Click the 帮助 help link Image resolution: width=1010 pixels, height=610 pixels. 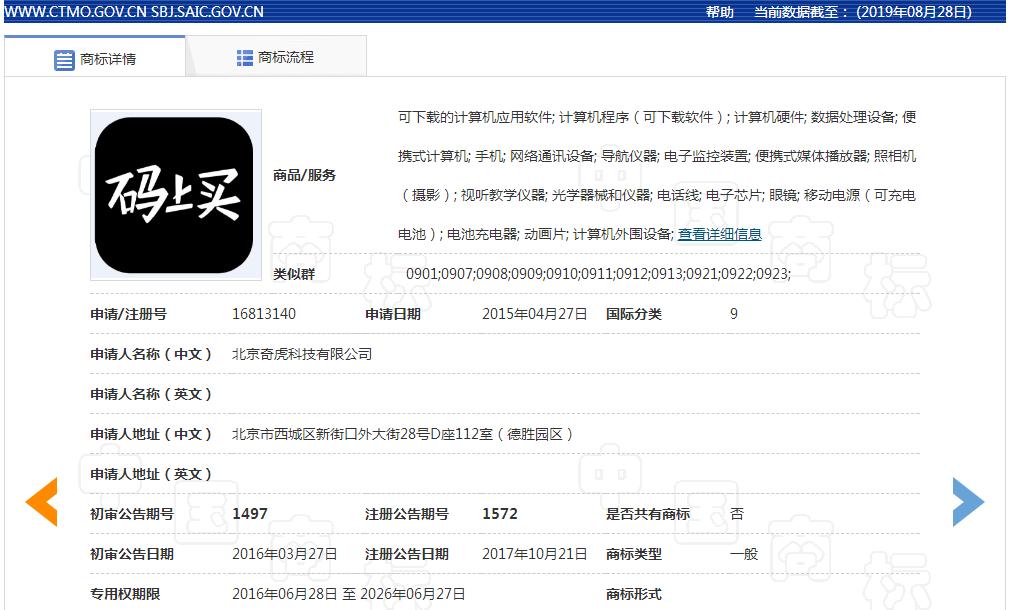pos(720,13)
